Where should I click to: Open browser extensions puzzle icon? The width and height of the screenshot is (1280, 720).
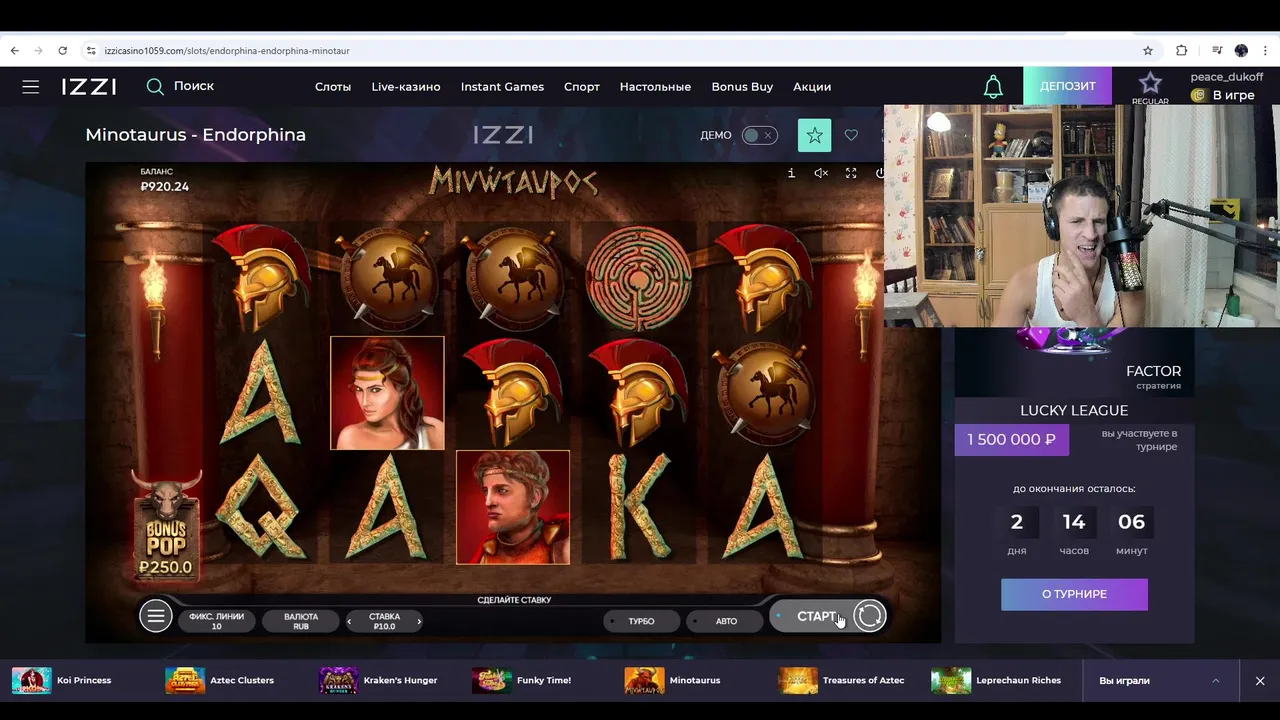point(1182,50)
